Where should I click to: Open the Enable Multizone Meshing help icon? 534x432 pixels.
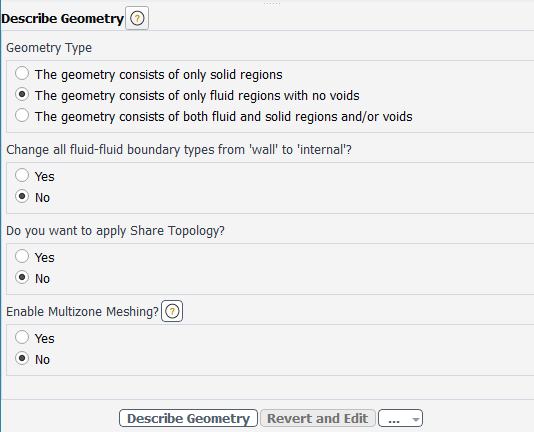click(172, 311)
